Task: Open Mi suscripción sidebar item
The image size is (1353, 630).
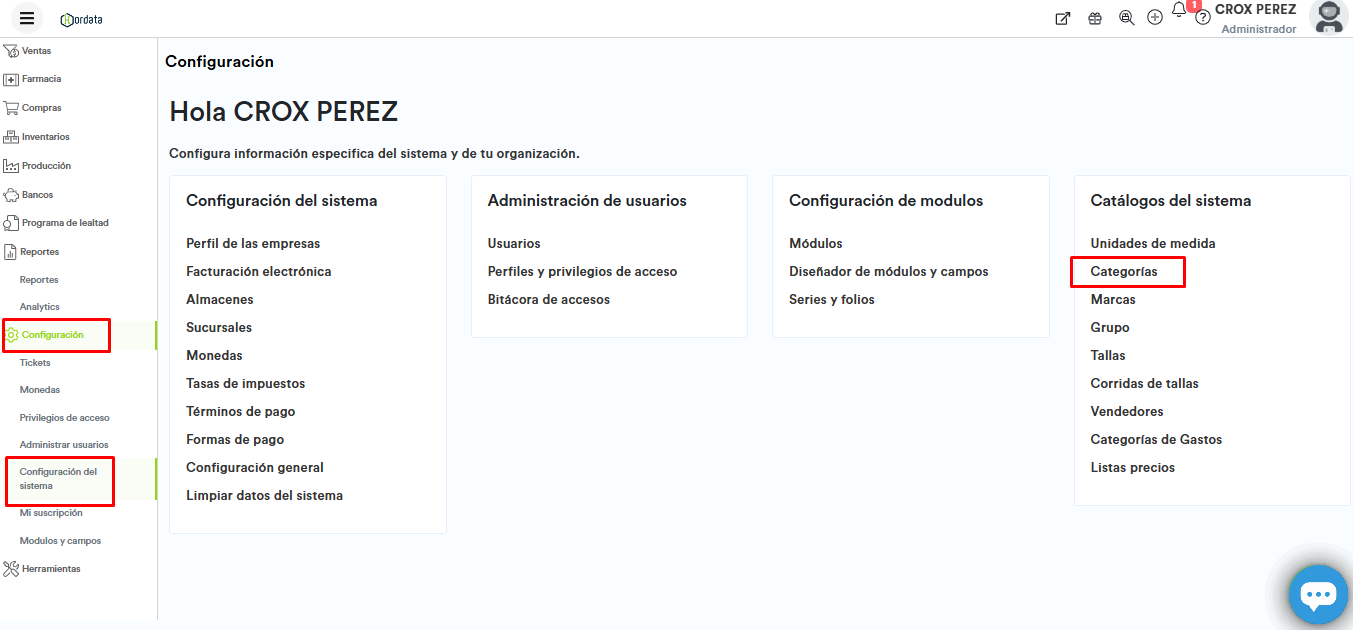Action: click(51, 513)
